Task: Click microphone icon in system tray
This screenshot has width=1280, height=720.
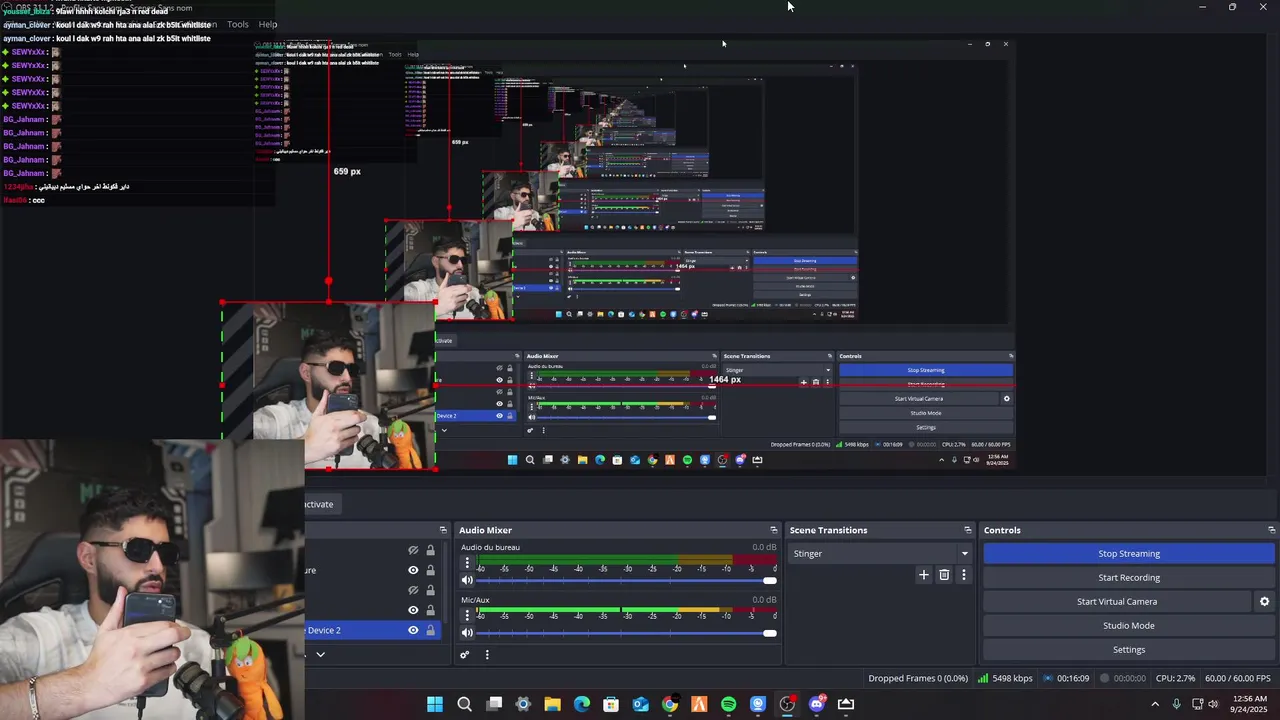Action: click(x=1177, y=704)
